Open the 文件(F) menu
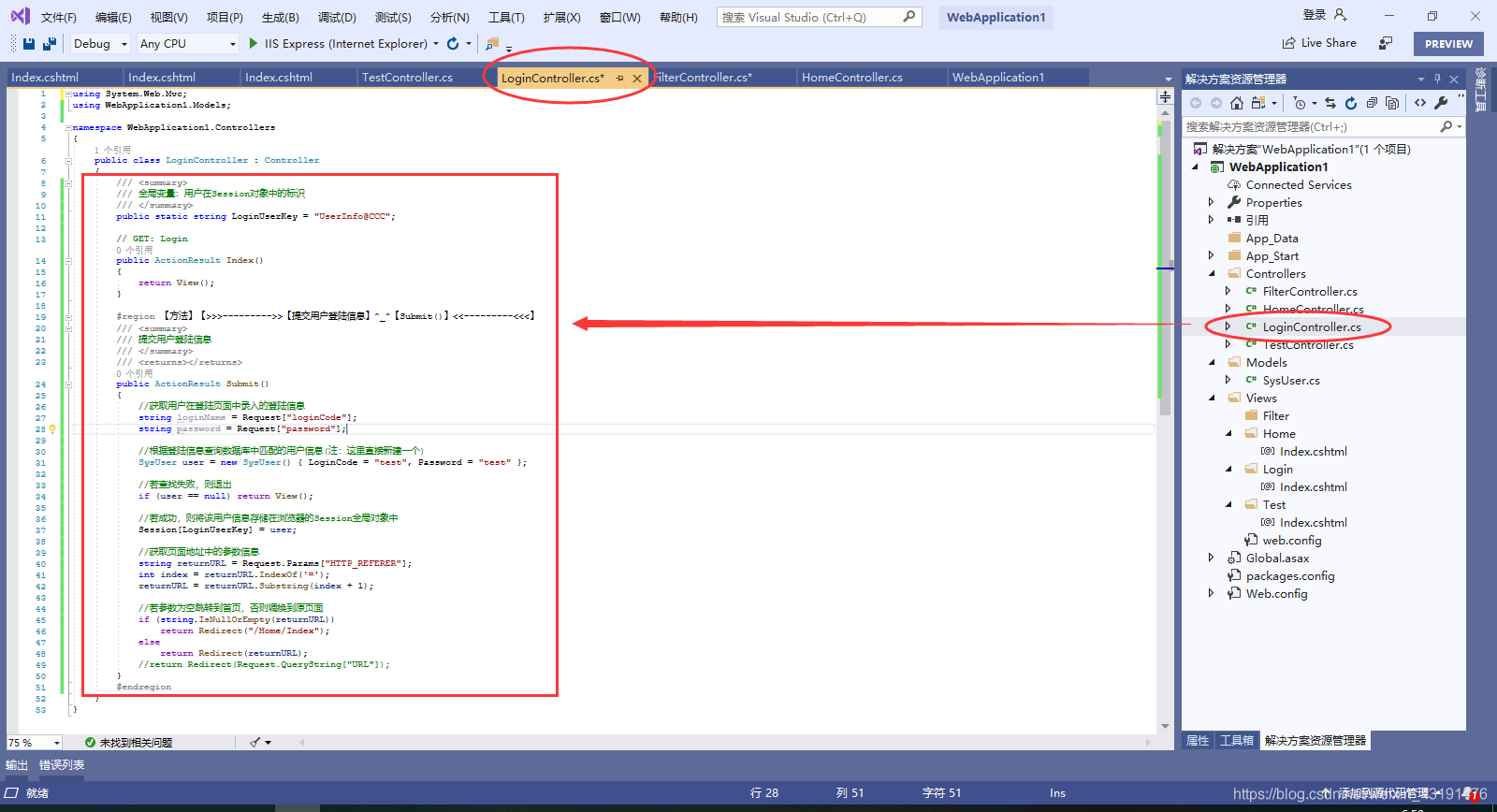Viewport: 1497px width, 812px height. pos(58,17)
